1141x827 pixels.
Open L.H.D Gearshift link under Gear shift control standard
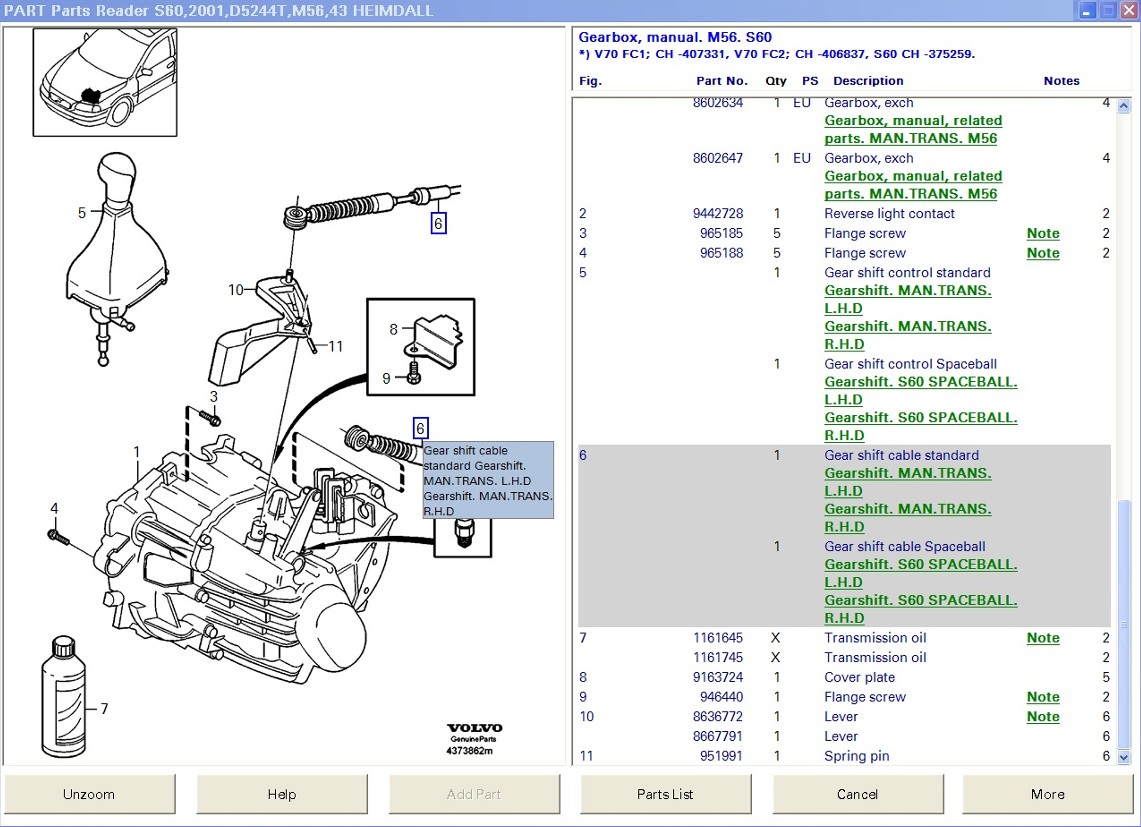click(x=908, y=299)
